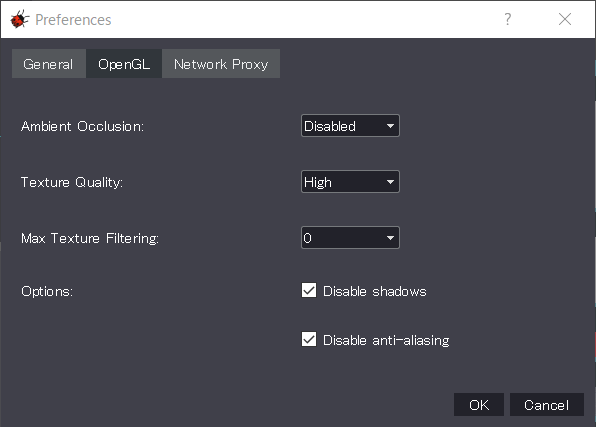
Task: Click the 'Disable shadows' label text
Action: [374, 291]
